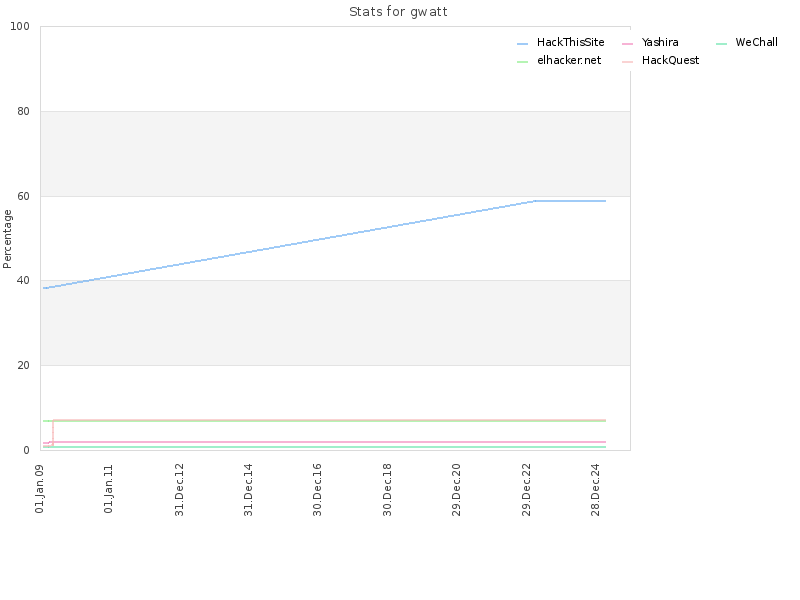This screenshot has width=800, height=600.
Task: Click the Percentage y-axis title
Action: [7, 239]
